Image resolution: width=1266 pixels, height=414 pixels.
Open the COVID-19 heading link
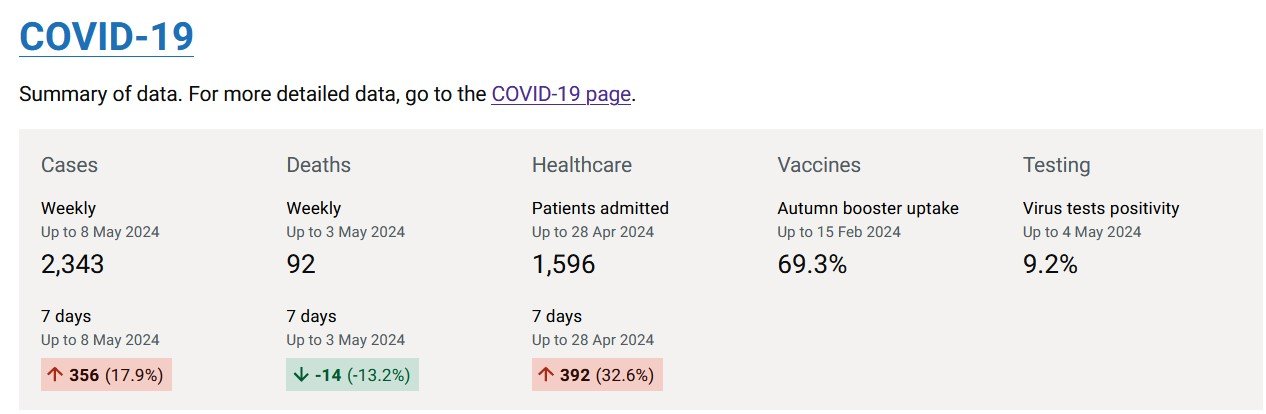(x=106, y=36)
